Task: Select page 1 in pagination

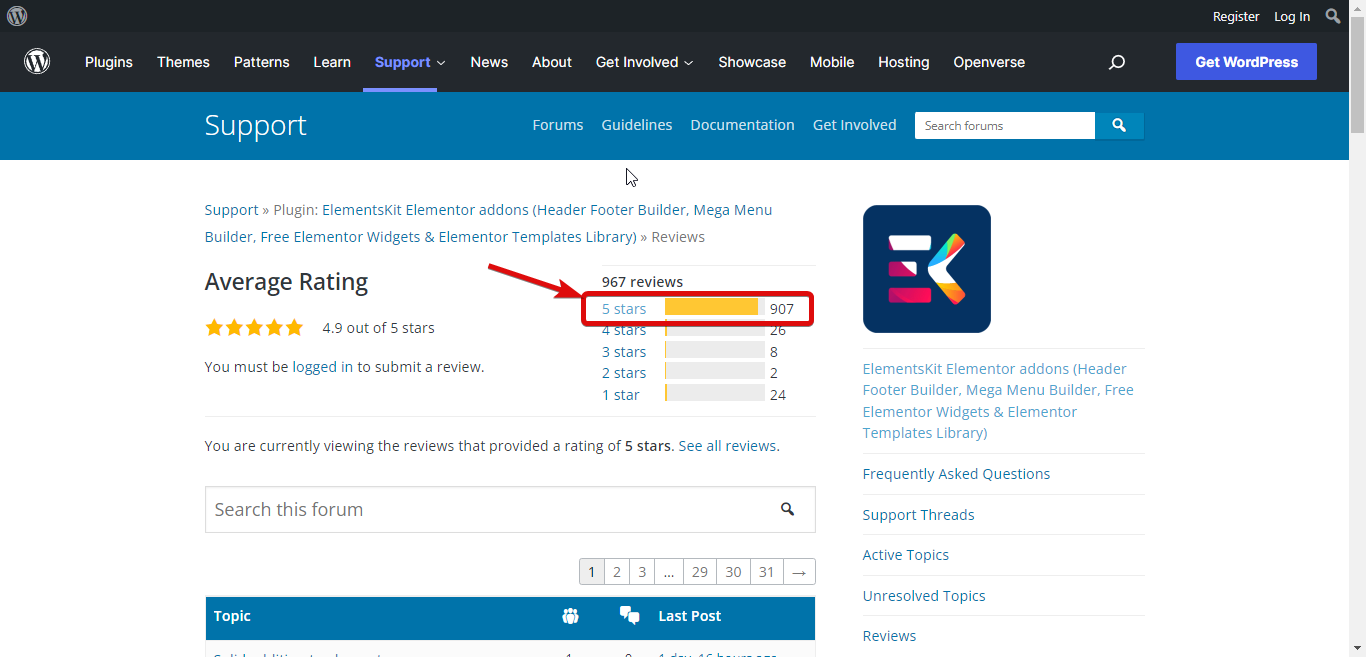Action: point(592,572)
